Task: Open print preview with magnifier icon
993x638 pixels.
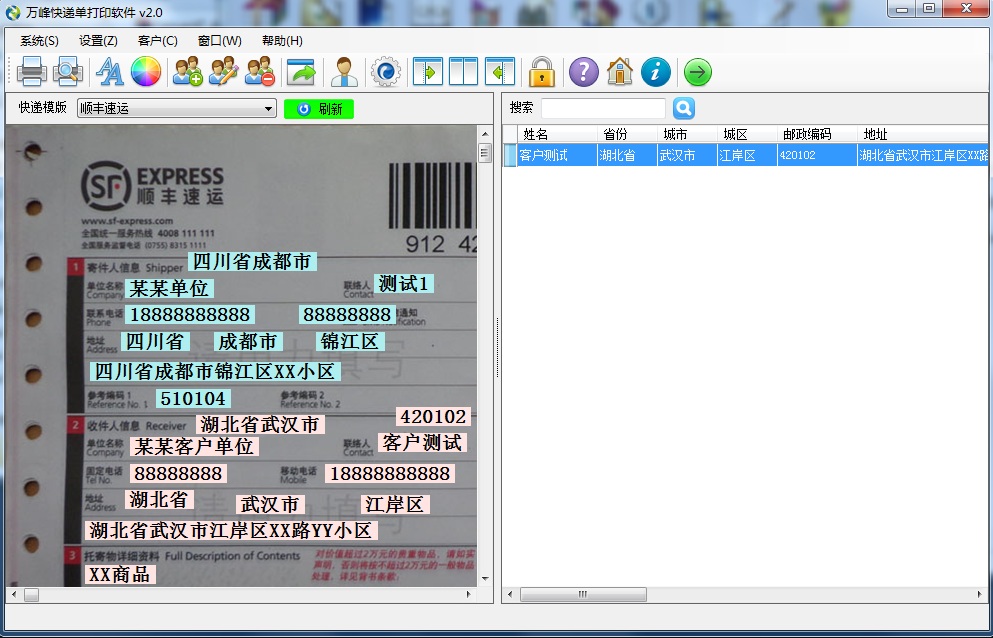Action: (67, 72)
